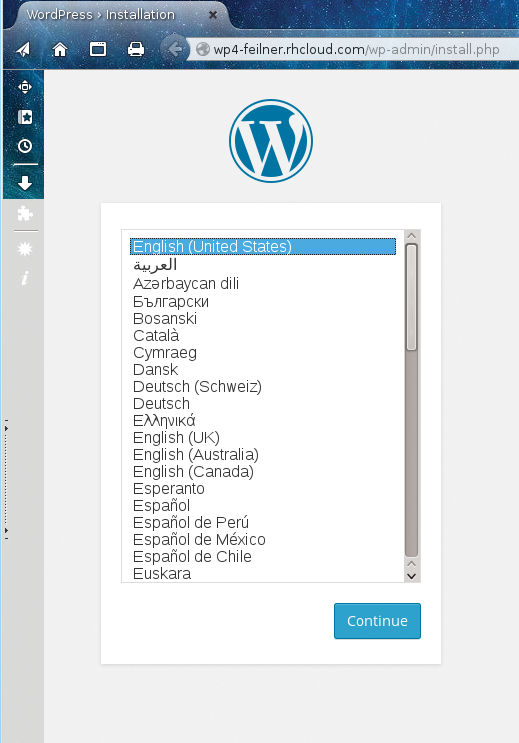Image resolution: width=519 pixels, height=743 pixels.
Task: Click the sidebar burst/star settings icon
Action: pyautogui.click(x=25, y=248)
